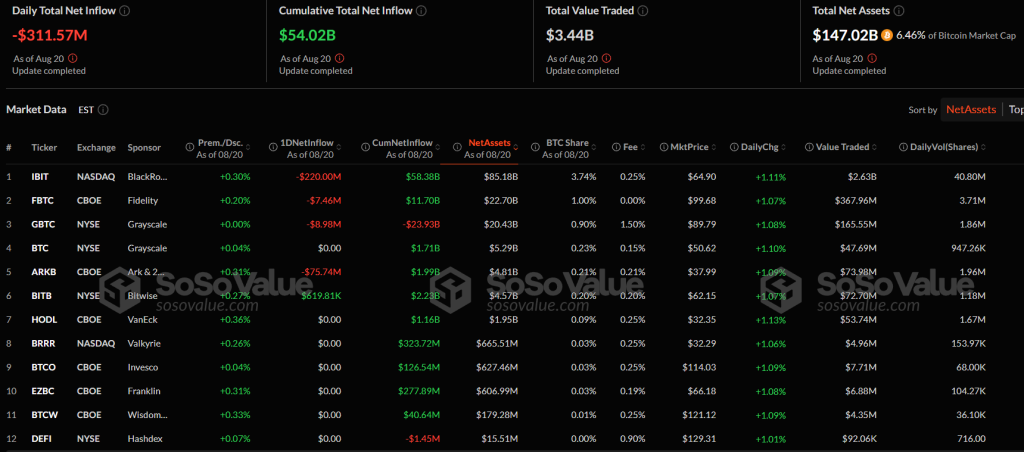The image size is (1024, 452).
Task: Click info icon left of Prem./Dsc. header
Action: (191, 147)
